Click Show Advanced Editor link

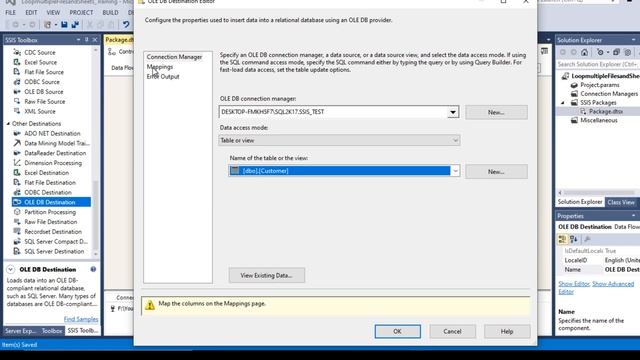pos(613,284)
